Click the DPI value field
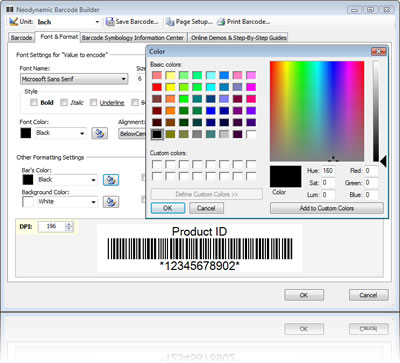The image size is (400, 363). tap(52, 226)
